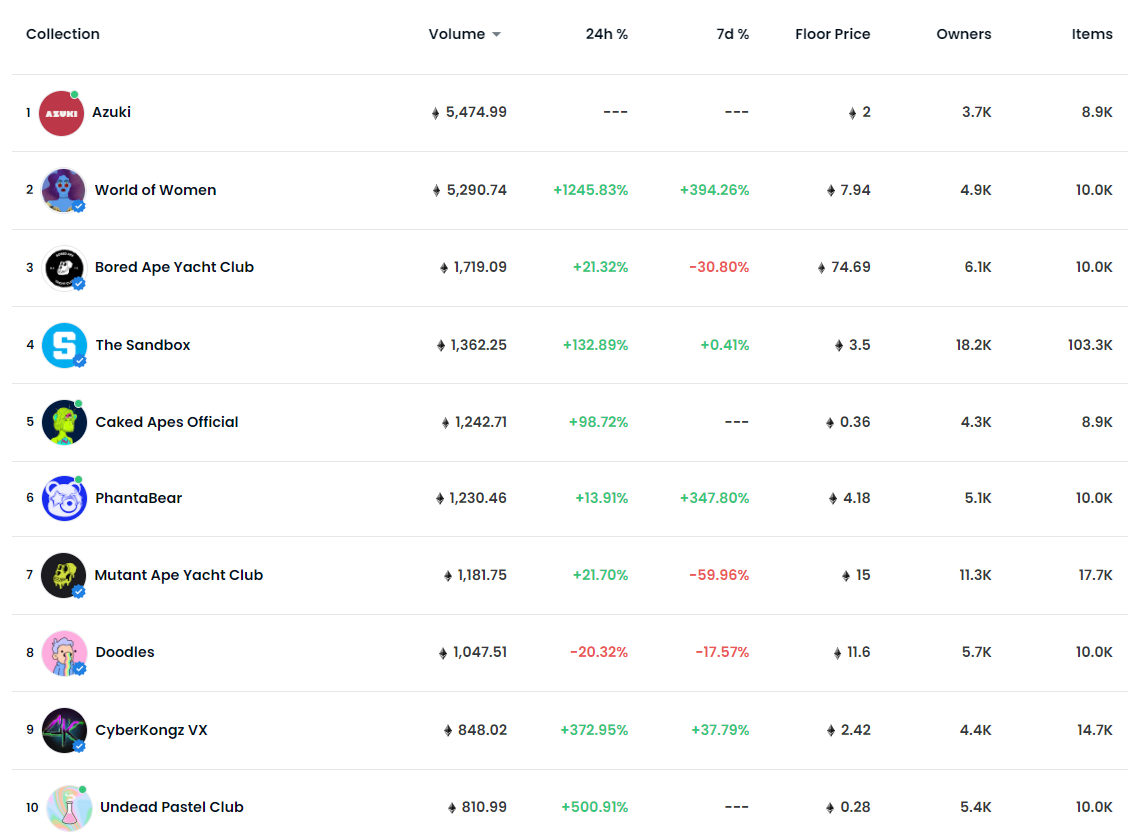The height and width of the screenshot is (834, 1147).
Task: Click the +0.41% 7d change value
Action: coord(724,345)
